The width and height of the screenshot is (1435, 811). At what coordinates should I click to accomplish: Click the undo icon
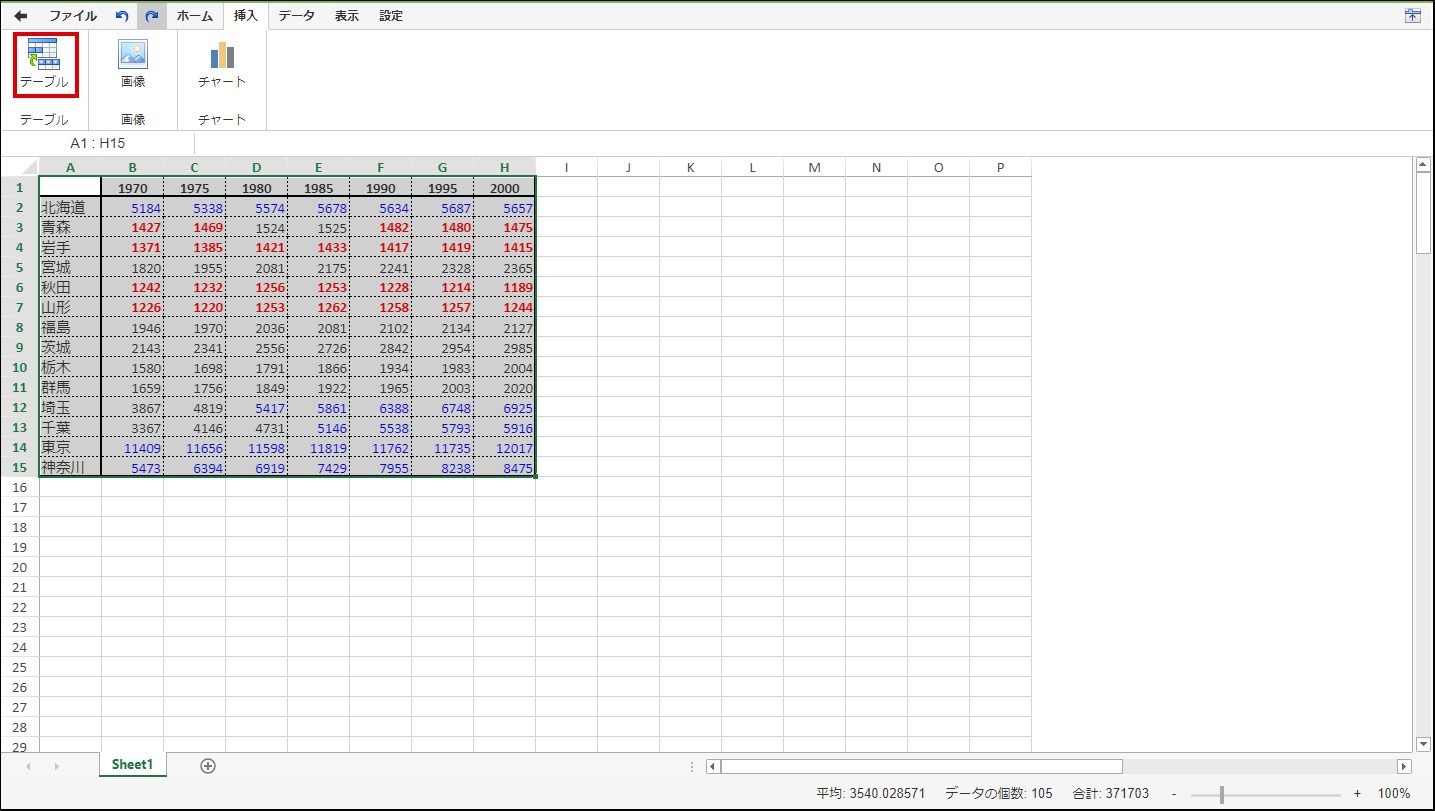pos(122,16)
